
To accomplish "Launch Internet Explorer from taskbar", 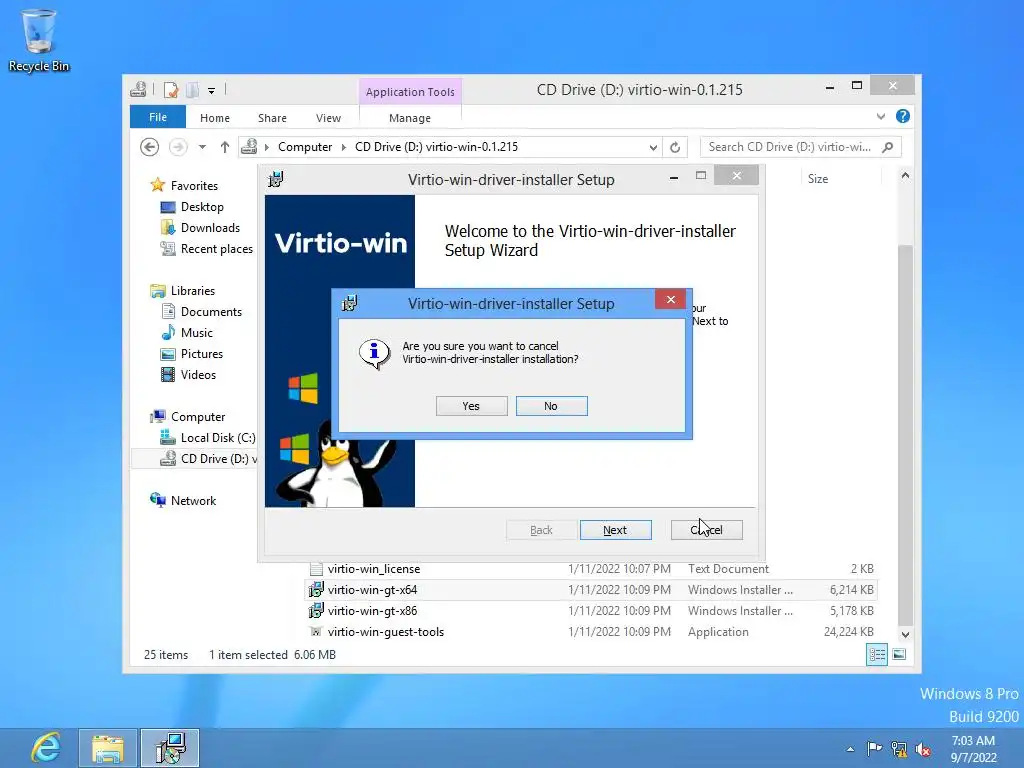I will (45, 748).
